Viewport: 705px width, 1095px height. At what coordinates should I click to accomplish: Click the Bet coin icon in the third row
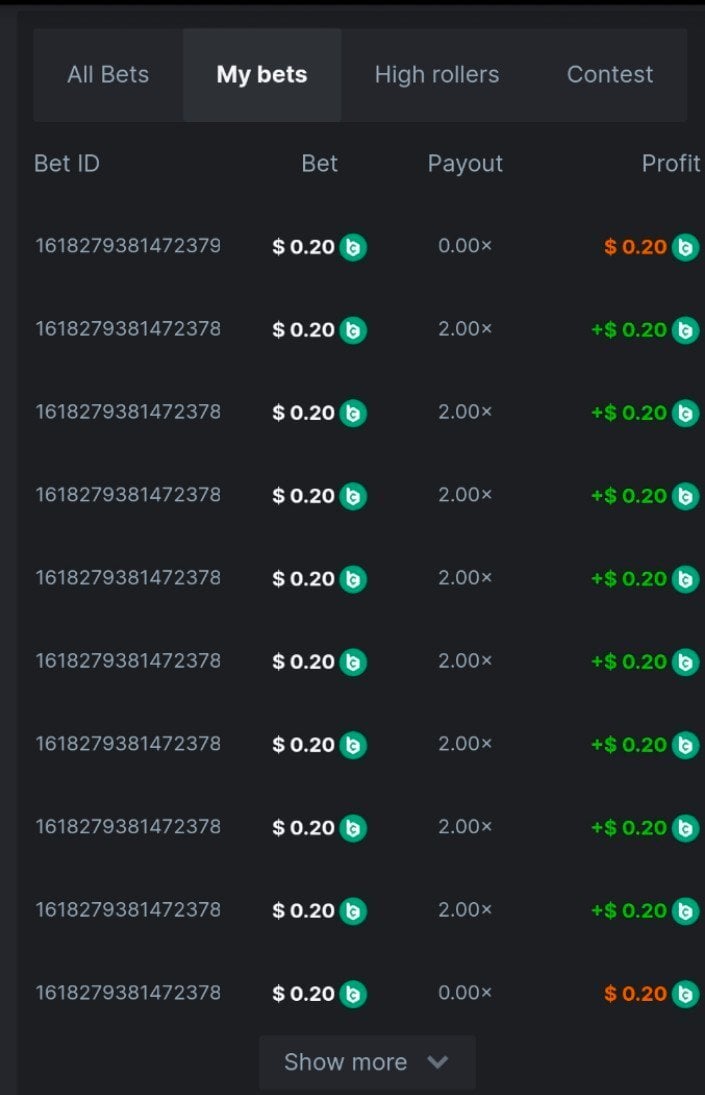click(x=353, y=413)
